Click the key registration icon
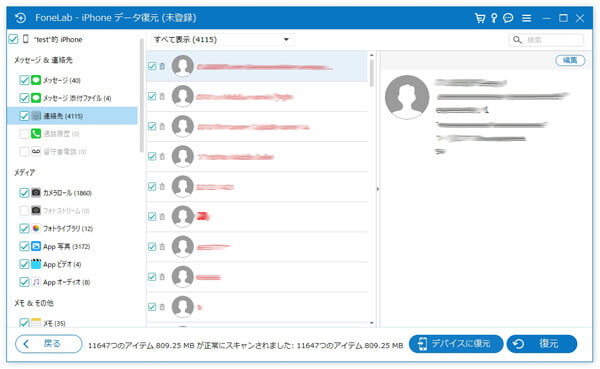This screenshot has height=369, width=600. (x=494, y=18)
